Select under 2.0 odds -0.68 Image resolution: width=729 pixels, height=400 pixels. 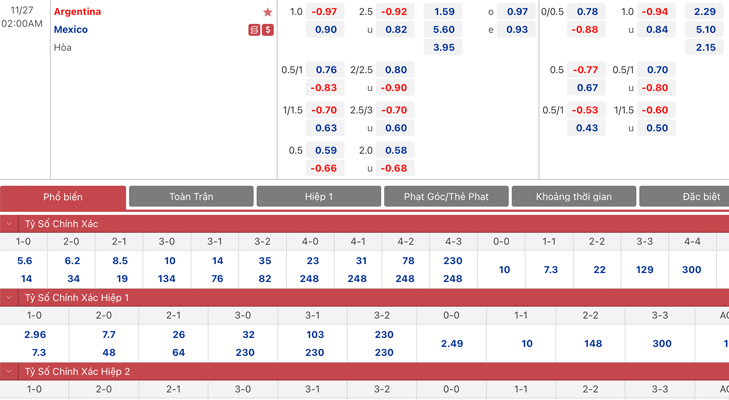395,168
